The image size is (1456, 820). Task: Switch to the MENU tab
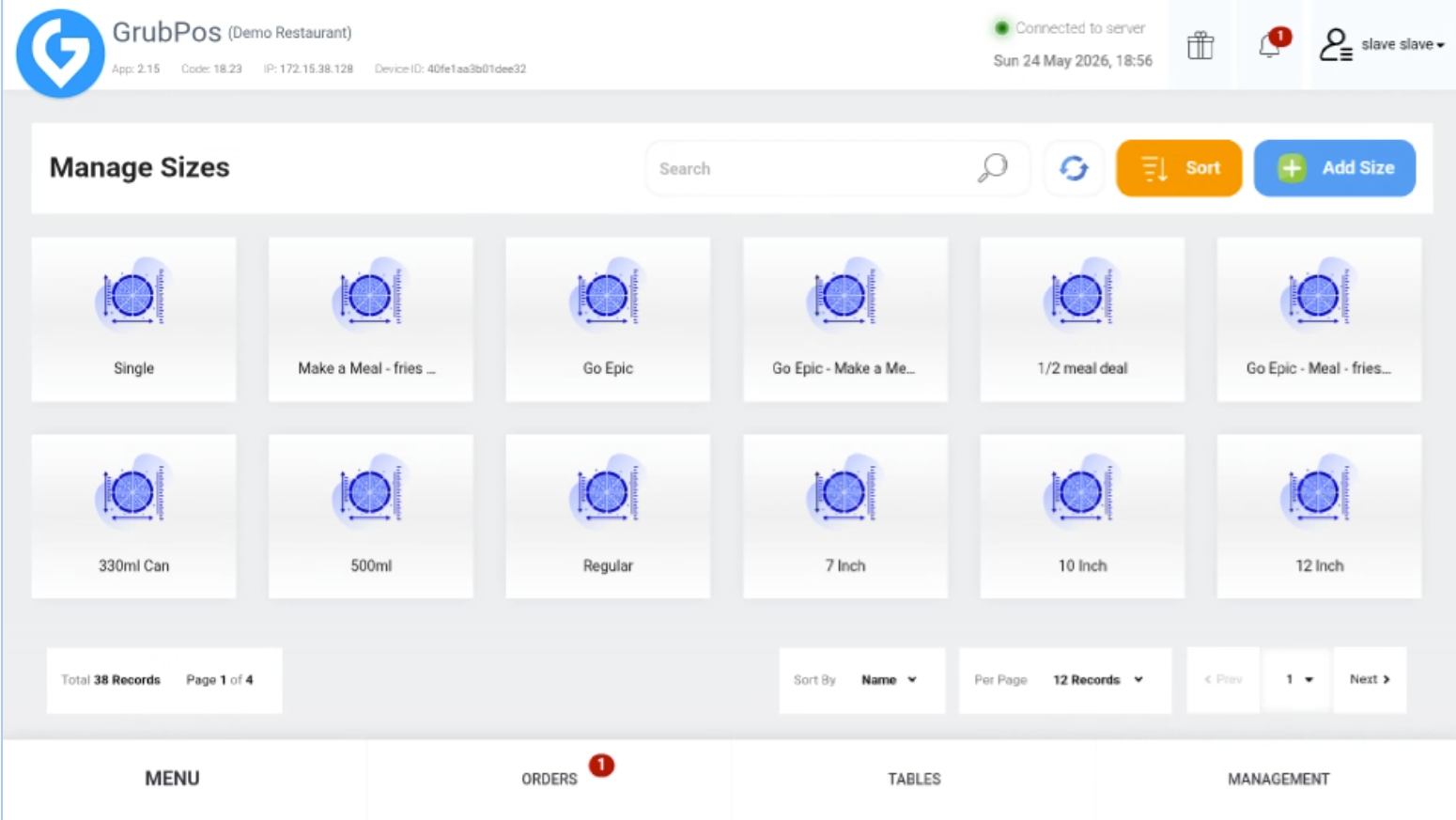172,779
